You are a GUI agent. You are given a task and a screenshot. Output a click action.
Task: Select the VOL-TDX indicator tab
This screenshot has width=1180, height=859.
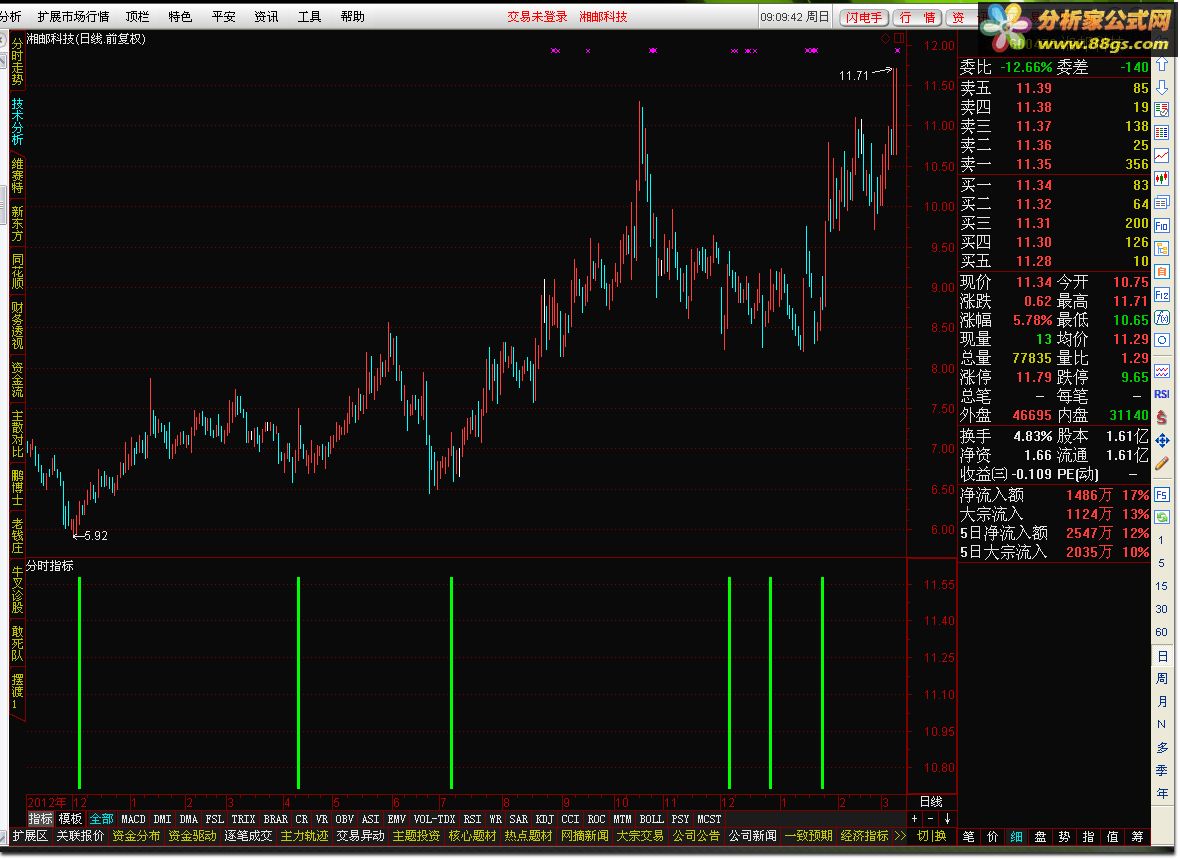pos(434,819)
